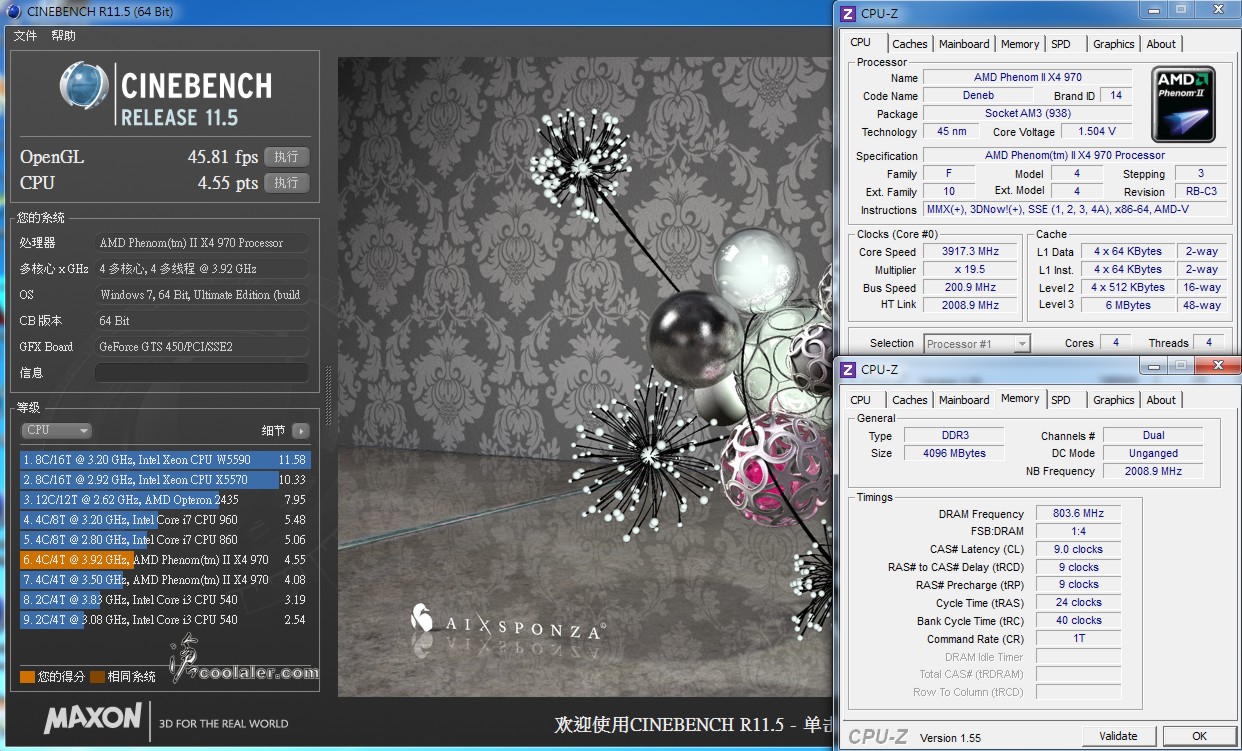The image size is (1242, 751).
Task: Click the CAS# Latency value 9.0 clocks
Action: click(1078, 549)
